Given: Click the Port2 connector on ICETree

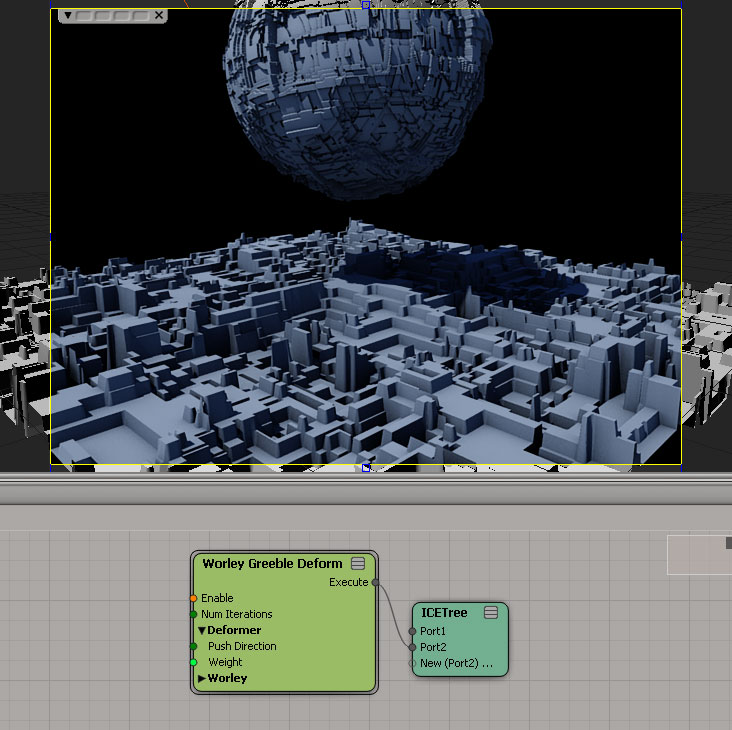Looking at the screenshot, I should (412, 647).
